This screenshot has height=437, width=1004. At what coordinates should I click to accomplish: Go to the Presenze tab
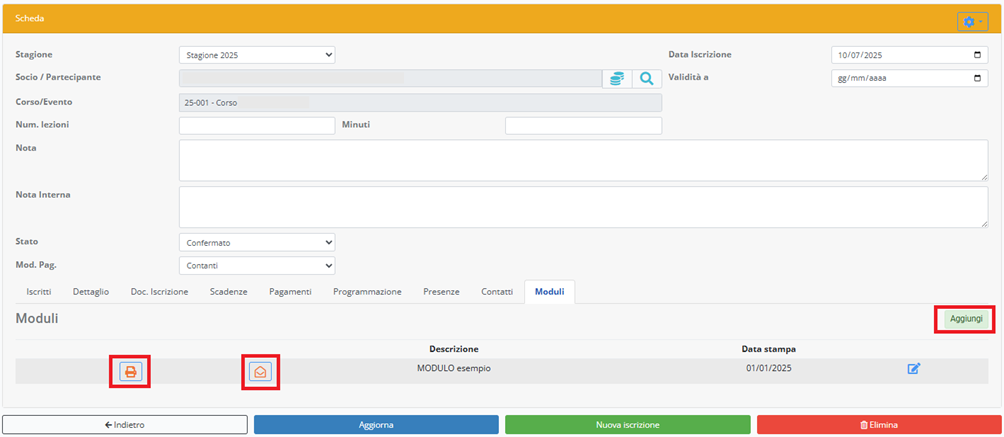pyautogui.click(x=440, y=292)
